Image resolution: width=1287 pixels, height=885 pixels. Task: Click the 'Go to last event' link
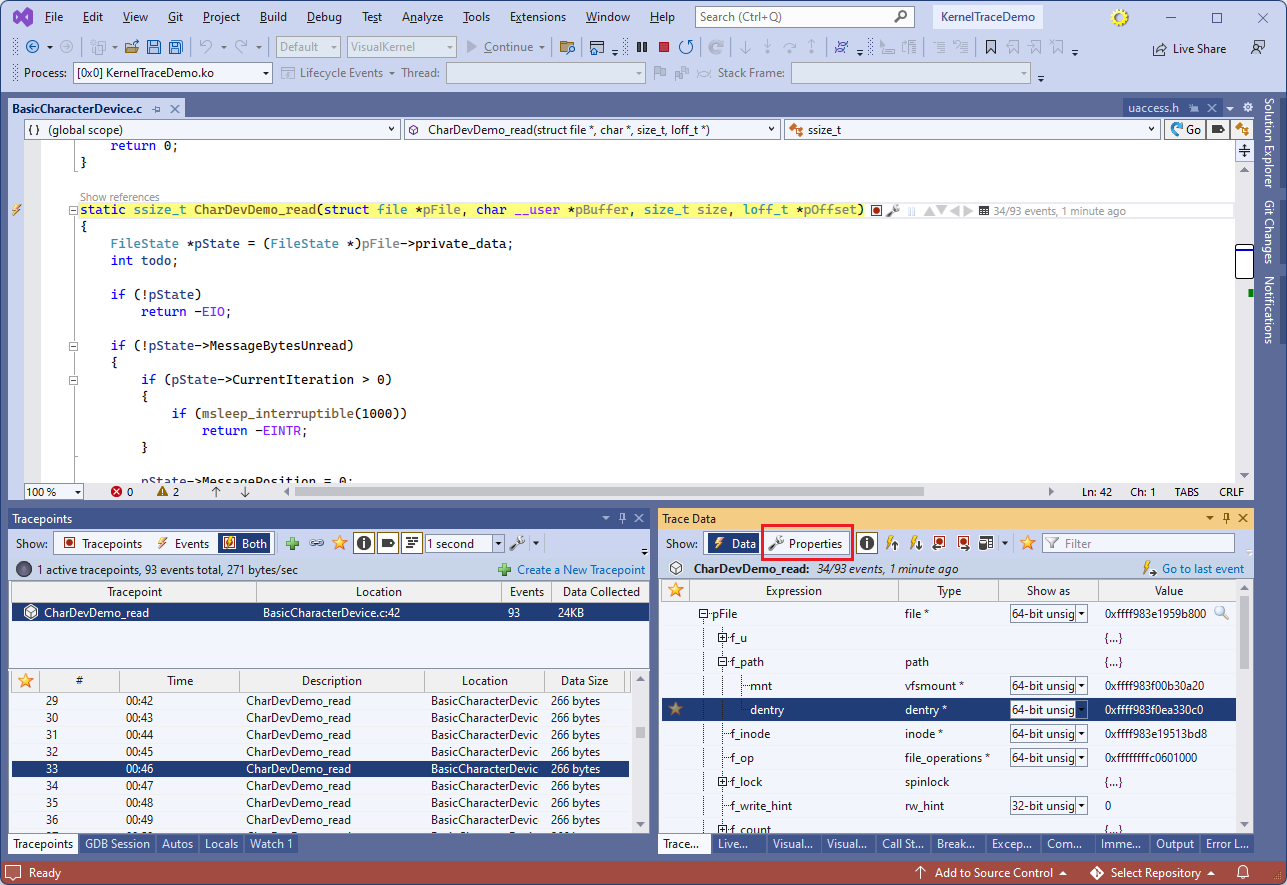(1201, 569)
